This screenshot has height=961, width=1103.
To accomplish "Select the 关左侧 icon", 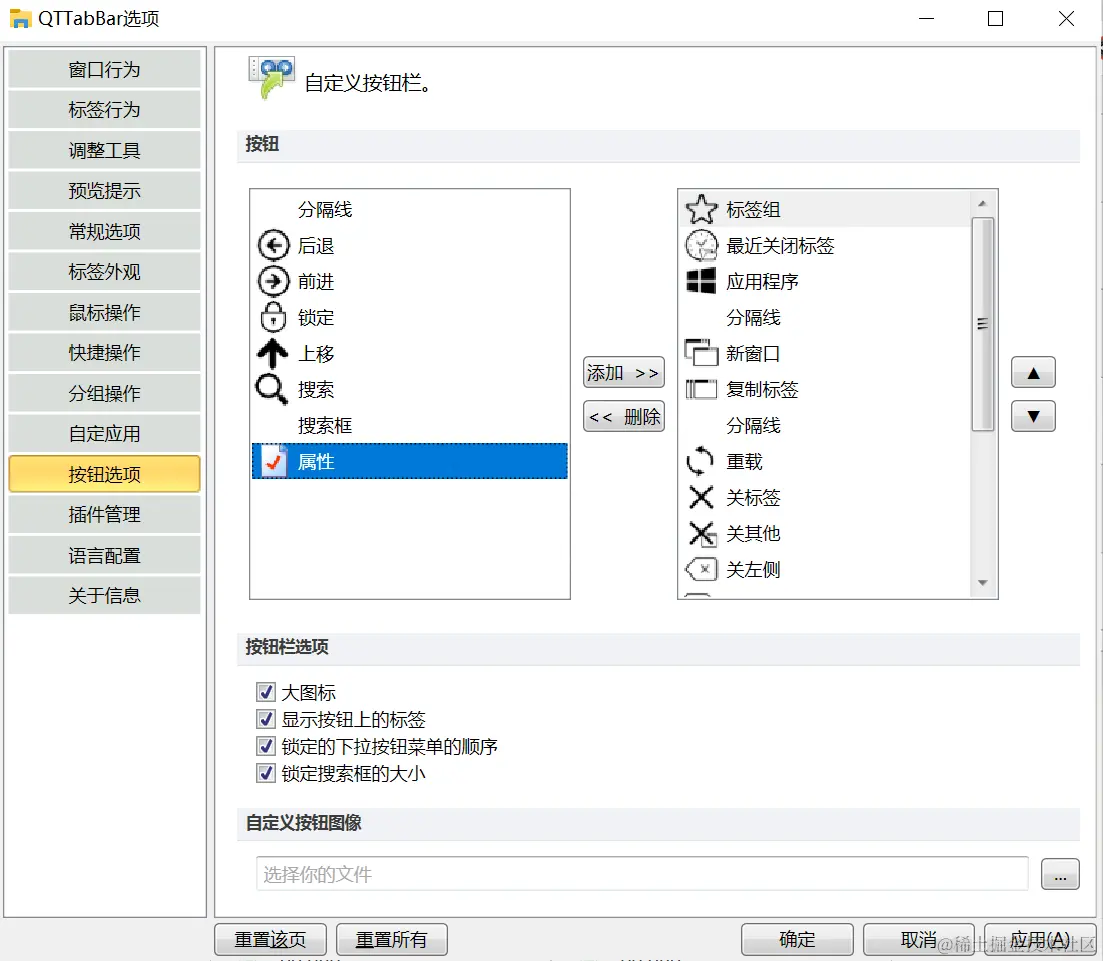I will click(x=701, y=569).
